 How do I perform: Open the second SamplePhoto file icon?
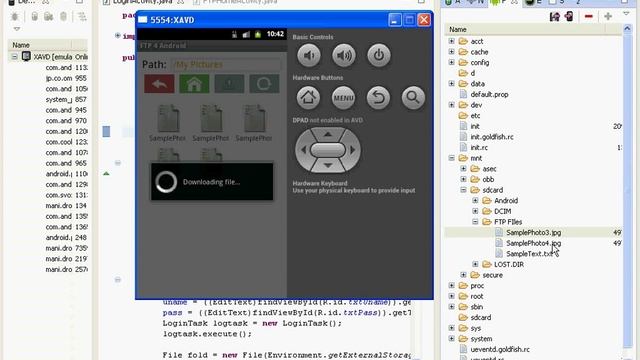[211, 119]
